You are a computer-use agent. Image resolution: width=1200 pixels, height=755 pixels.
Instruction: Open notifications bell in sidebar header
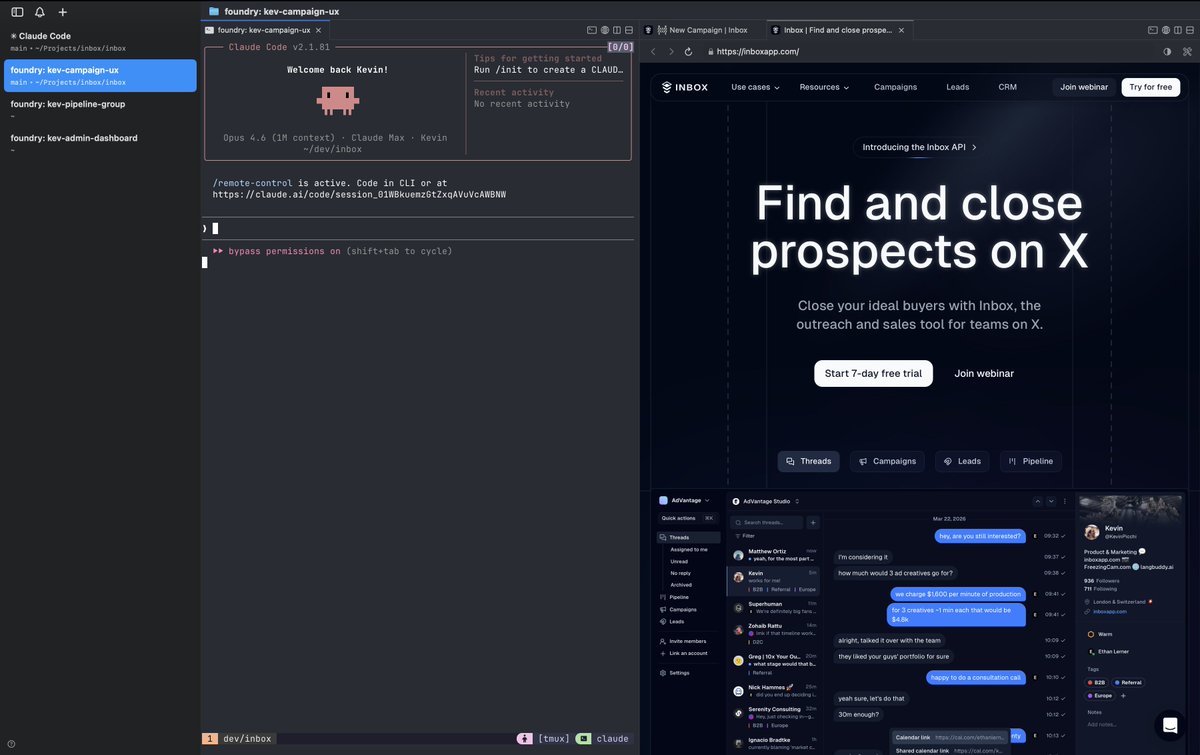pyautogui.click(x=40, y=12)
